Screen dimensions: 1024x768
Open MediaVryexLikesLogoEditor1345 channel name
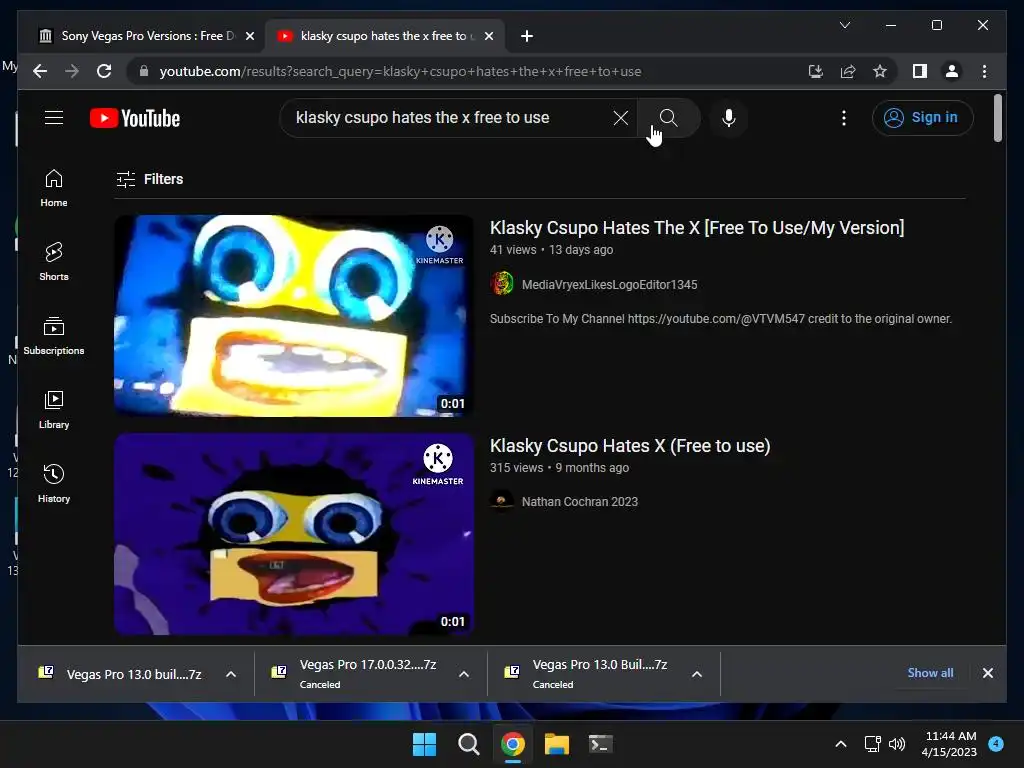pos(609,285)
